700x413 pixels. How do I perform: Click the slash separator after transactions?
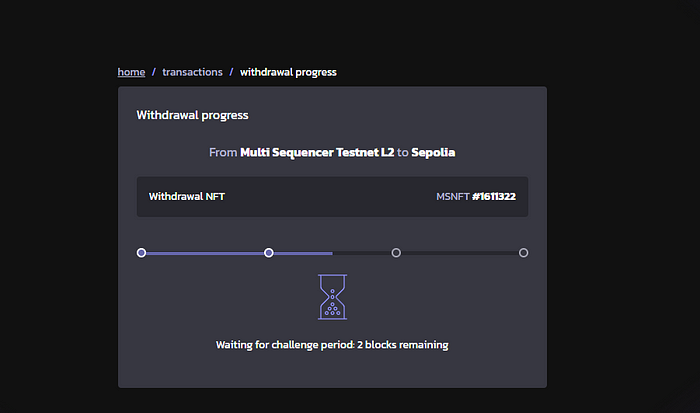[231, 72]
